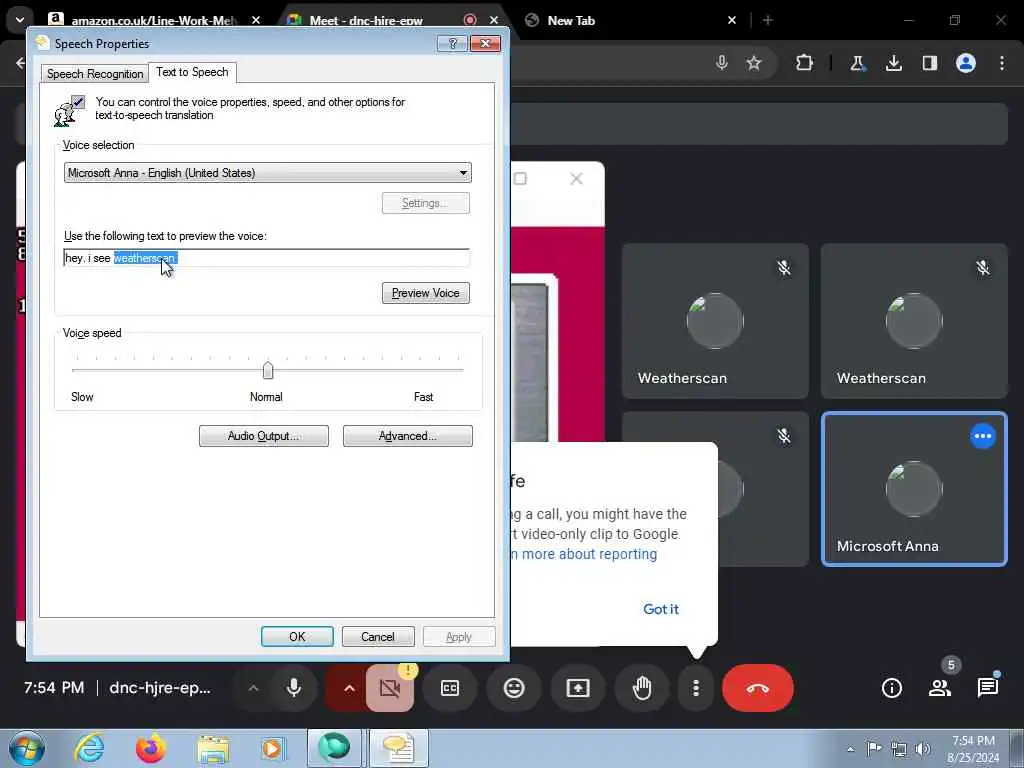Screen dimensions: 1024x768
Task: Open Audio Output settings
Action: pyautogui.click(x=264, y=436)
